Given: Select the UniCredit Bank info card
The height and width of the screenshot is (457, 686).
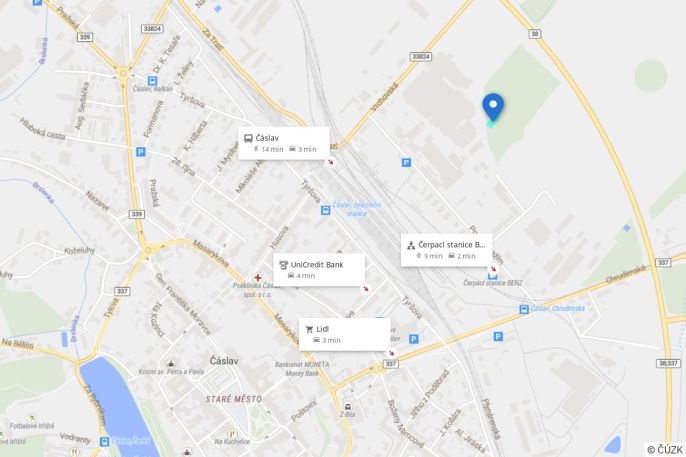Looking at the screenshot, I should (319, 270).
